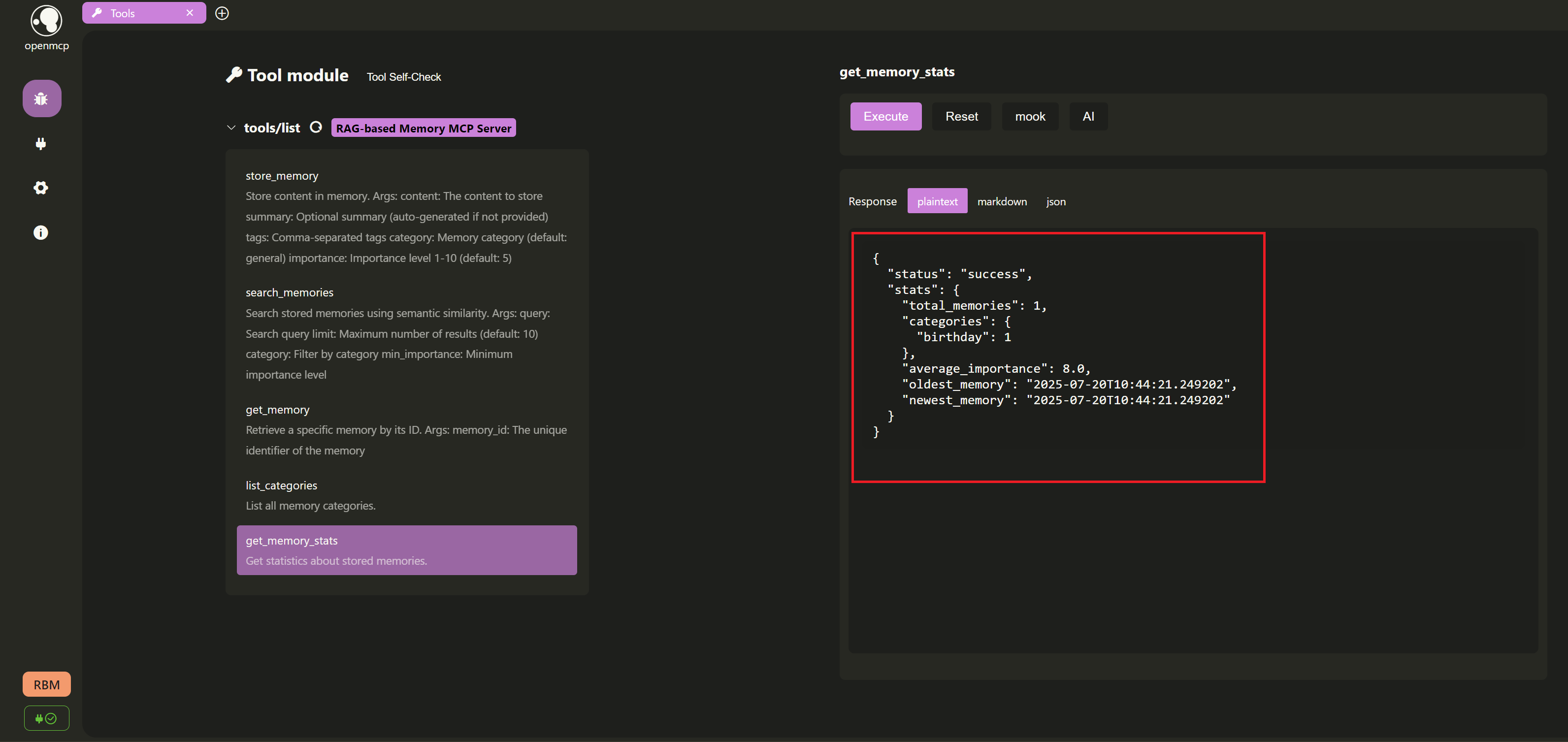Add a new tab with plus icon
The width and height of the screenshot is (1568, 742).
[x=222, y=13]
